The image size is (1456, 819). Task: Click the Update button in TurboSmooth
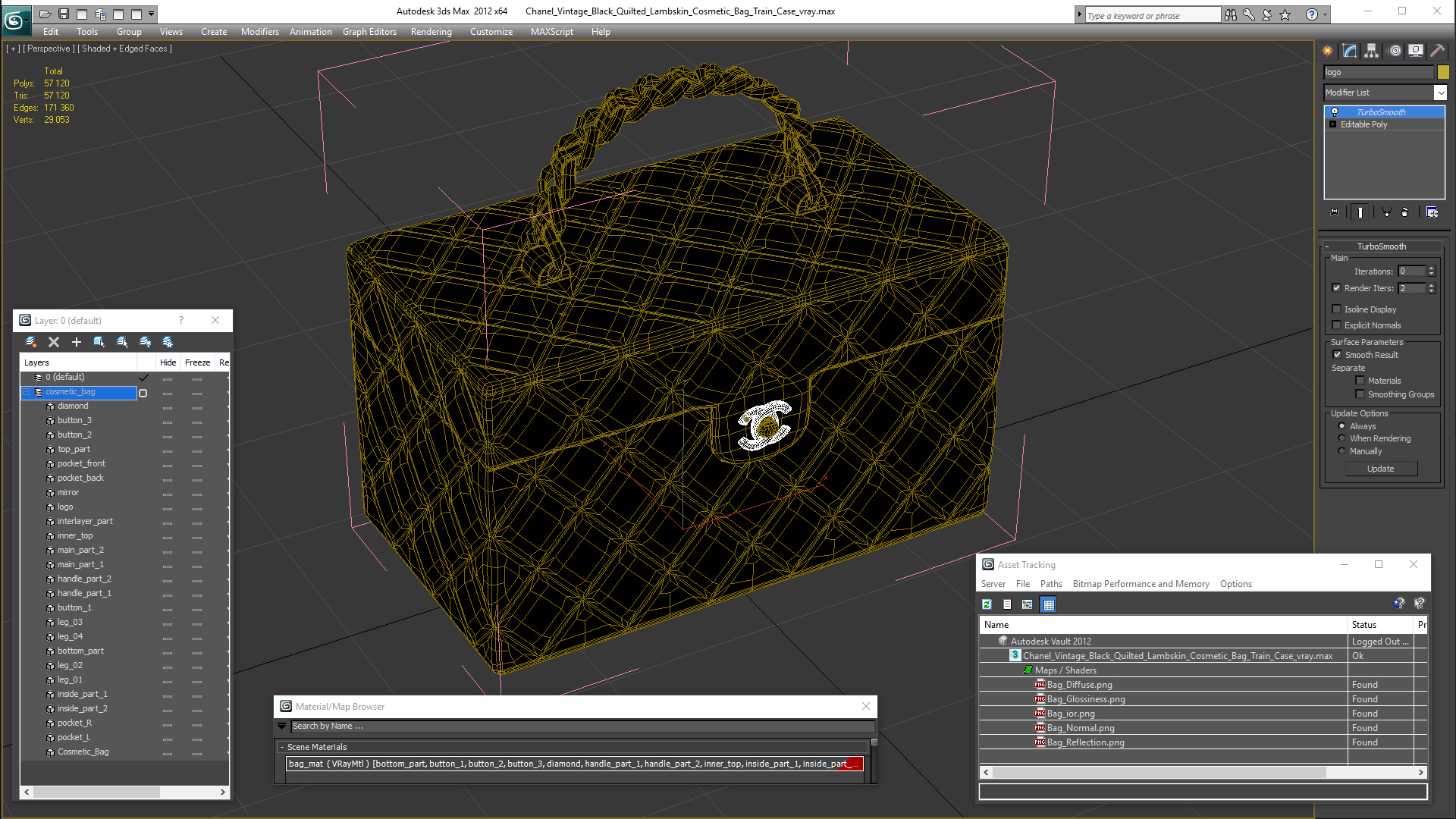[x=1380, y=469]
